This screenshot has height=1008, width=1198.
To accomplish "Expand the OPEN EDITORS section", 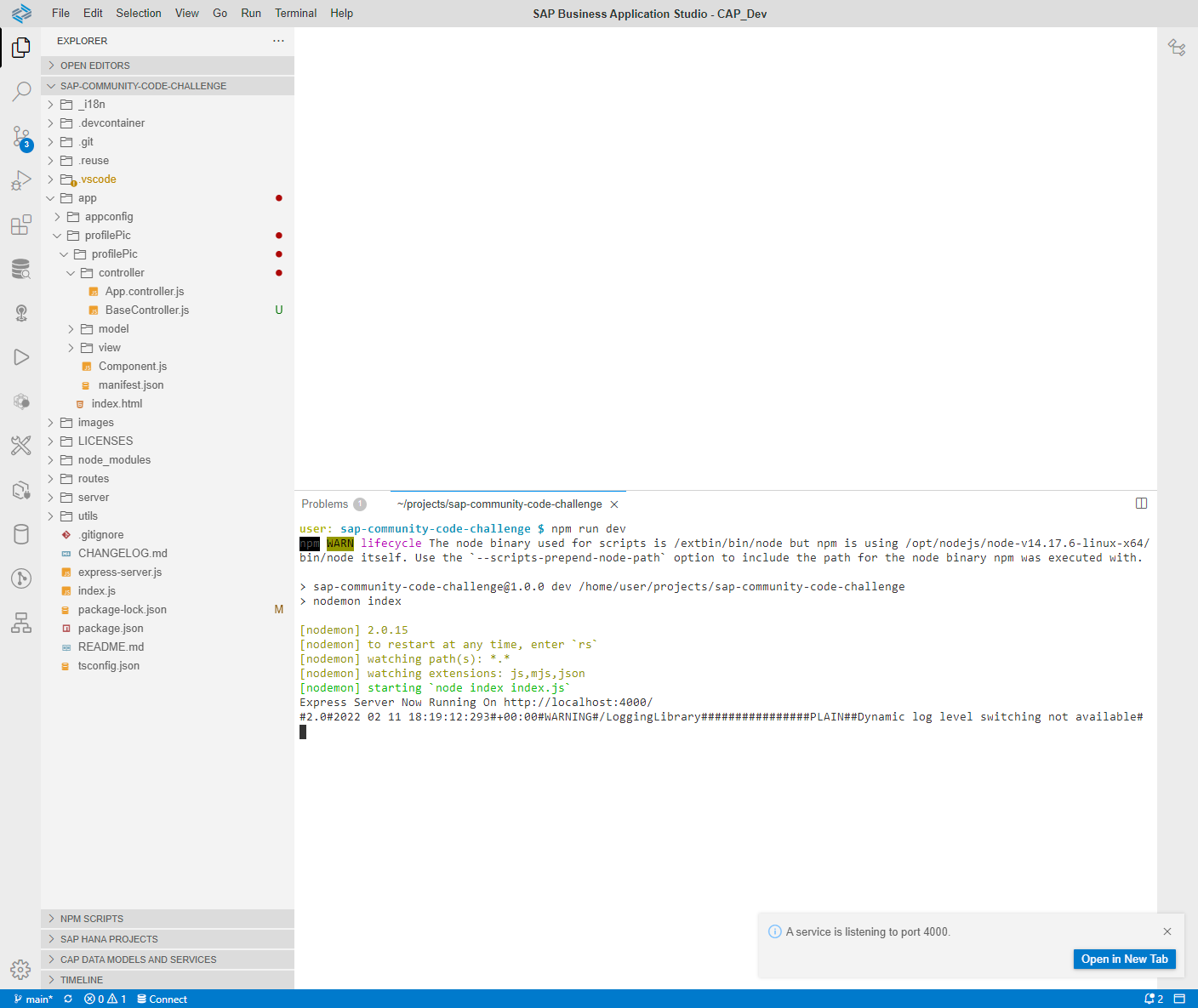I will pos(168,65).
